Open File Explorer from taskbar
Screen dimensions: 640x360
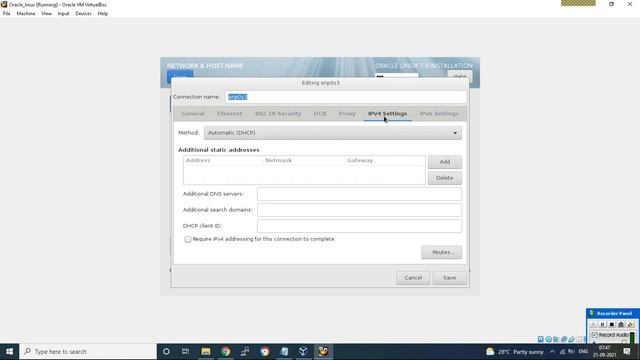click(x=206, y=351)
